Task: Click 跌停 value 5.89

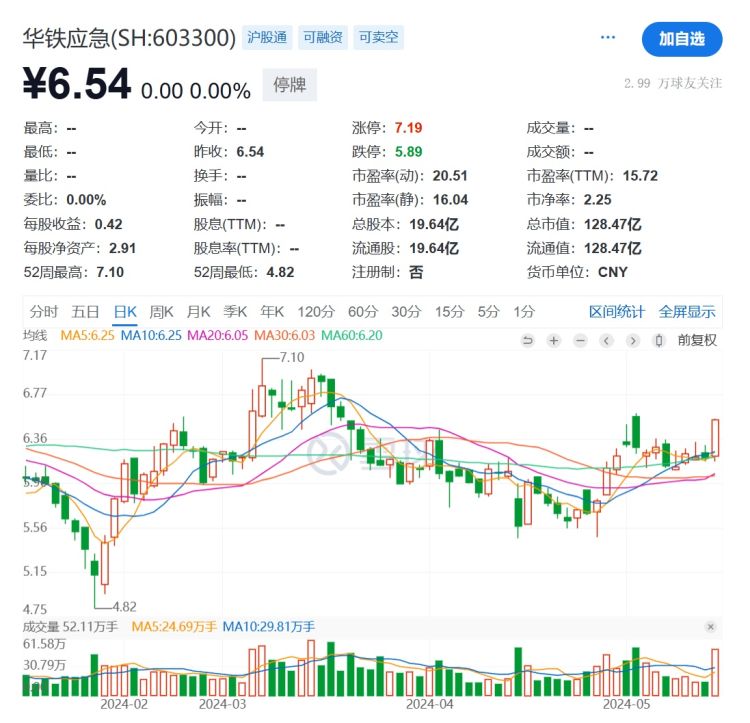Action: (408, 152)
